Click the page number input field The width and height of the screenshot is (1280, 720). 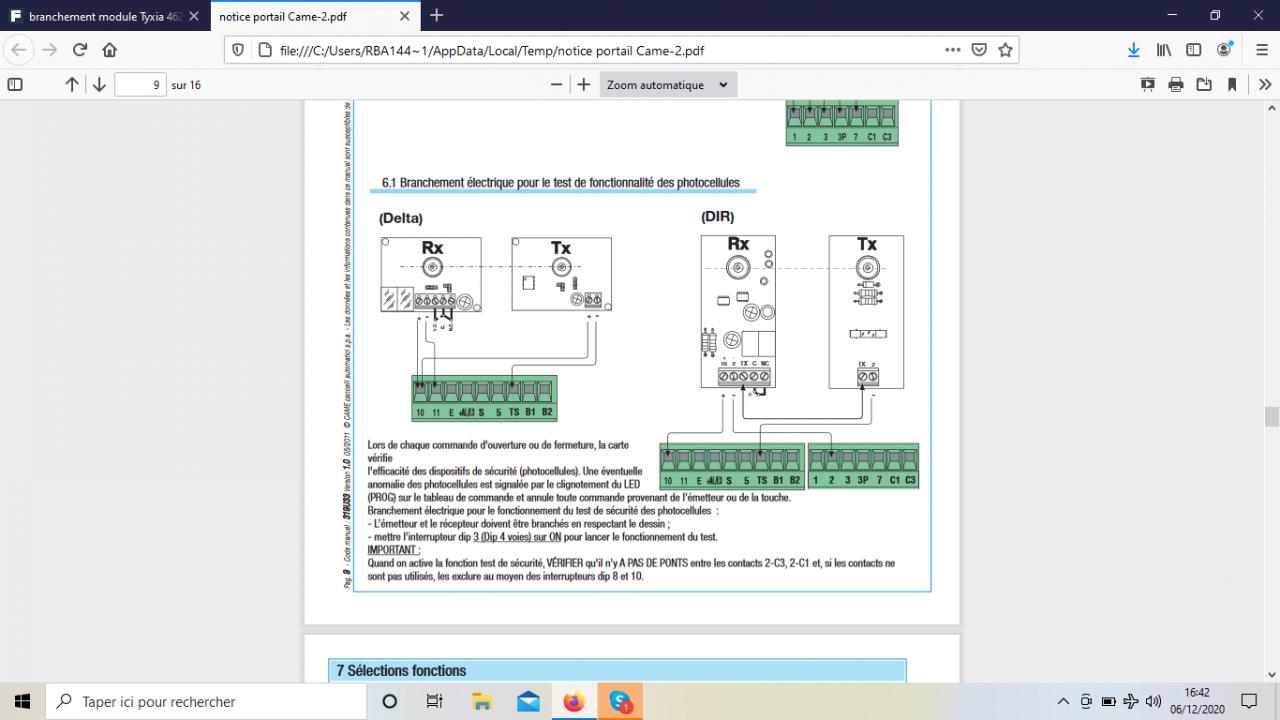coord(140,85)
